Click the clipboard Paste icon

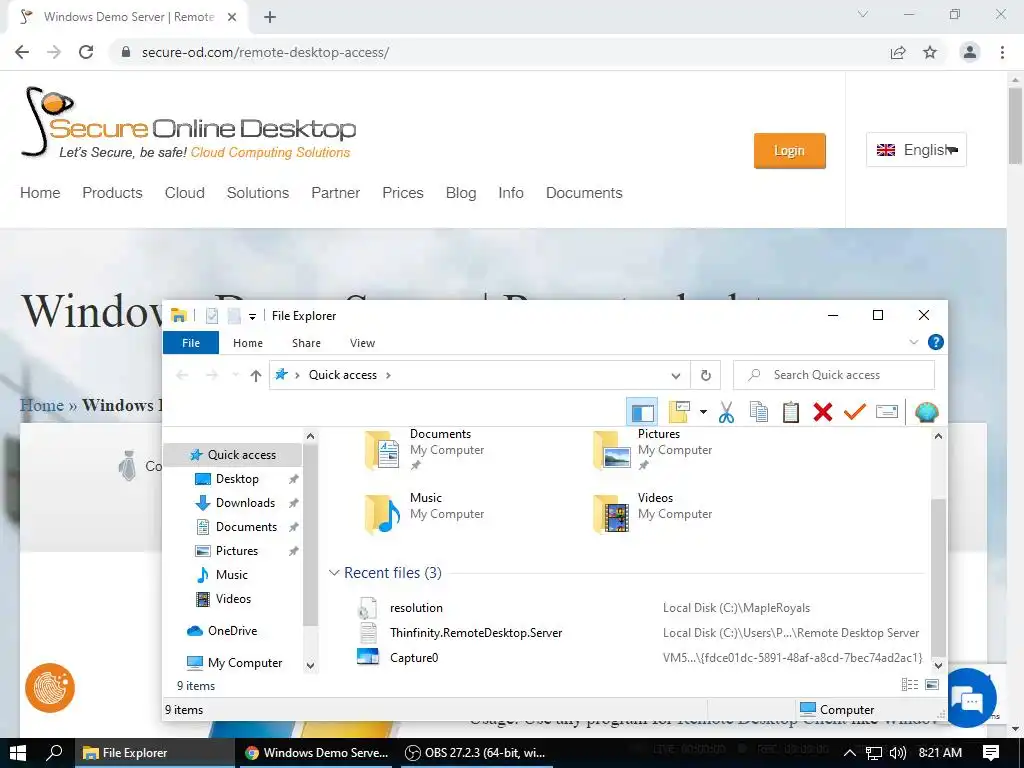pos(790,412)
